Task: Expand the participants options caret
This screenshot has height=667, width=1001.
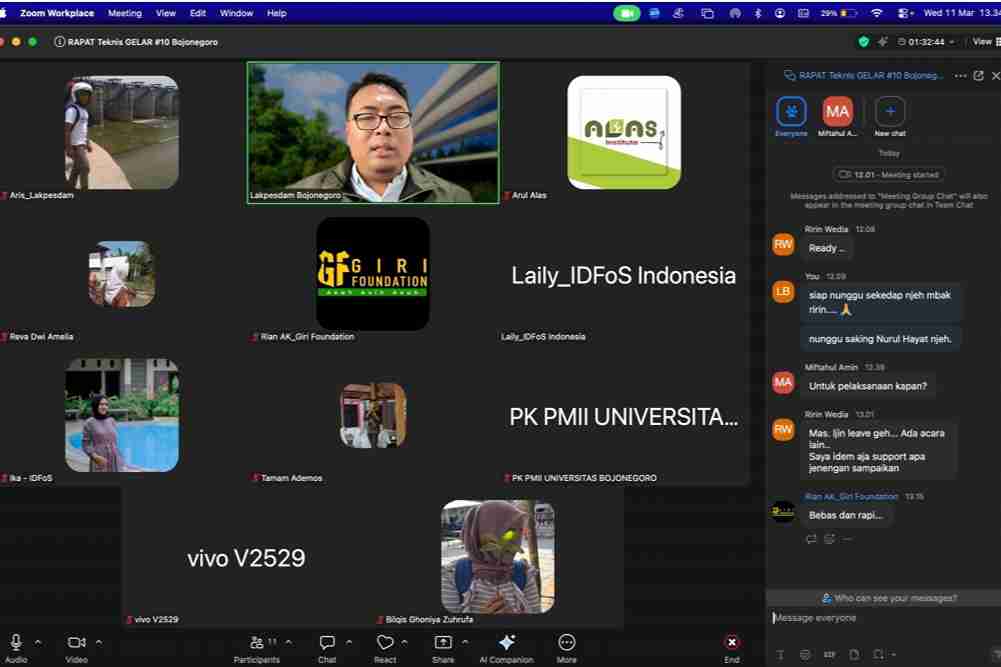Action: (x=289, y=642)
